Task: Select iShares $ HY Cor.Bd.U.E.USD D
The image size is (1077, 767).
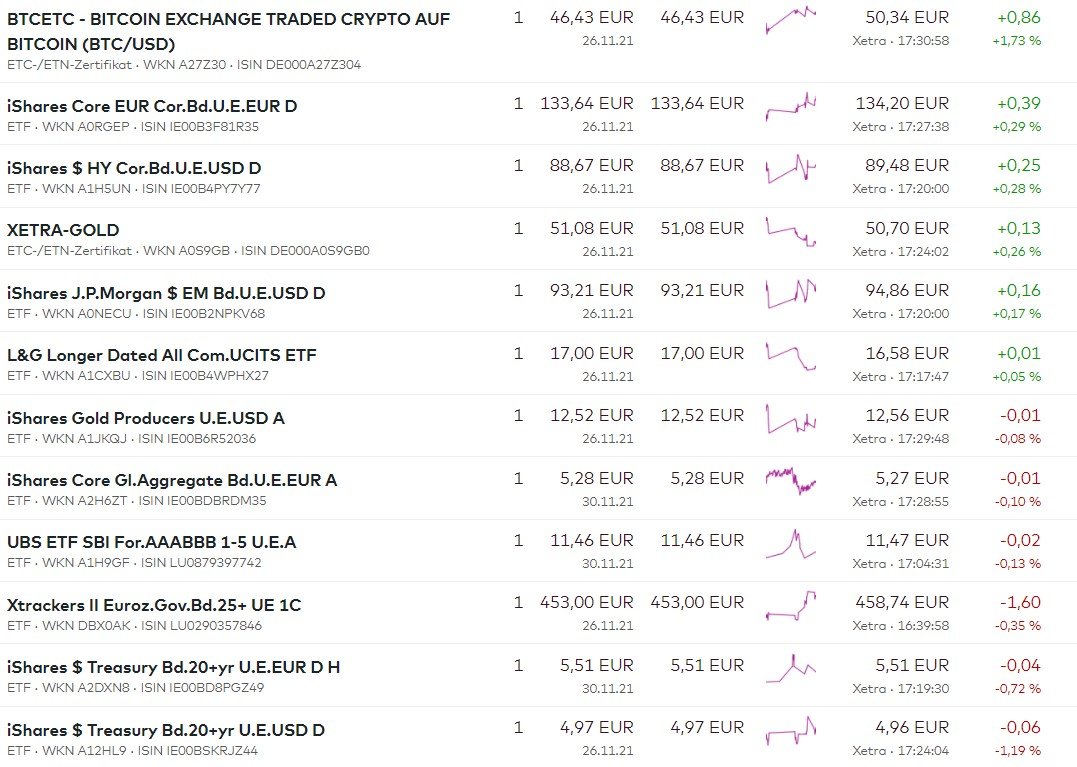Action: (x=134, y=168)
